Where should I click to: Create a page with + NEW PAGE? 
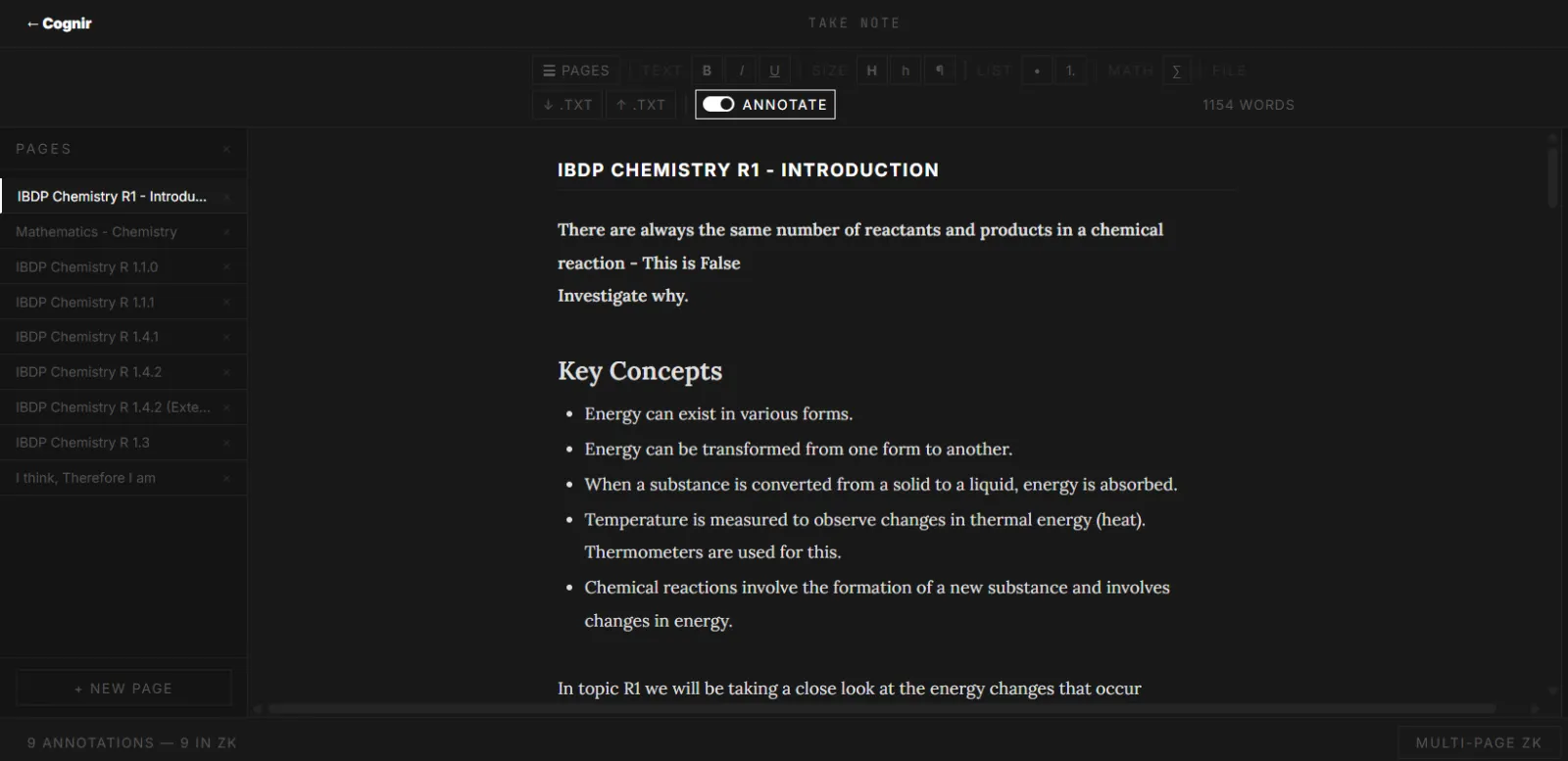pyautogui.click(x=123, y=689)
